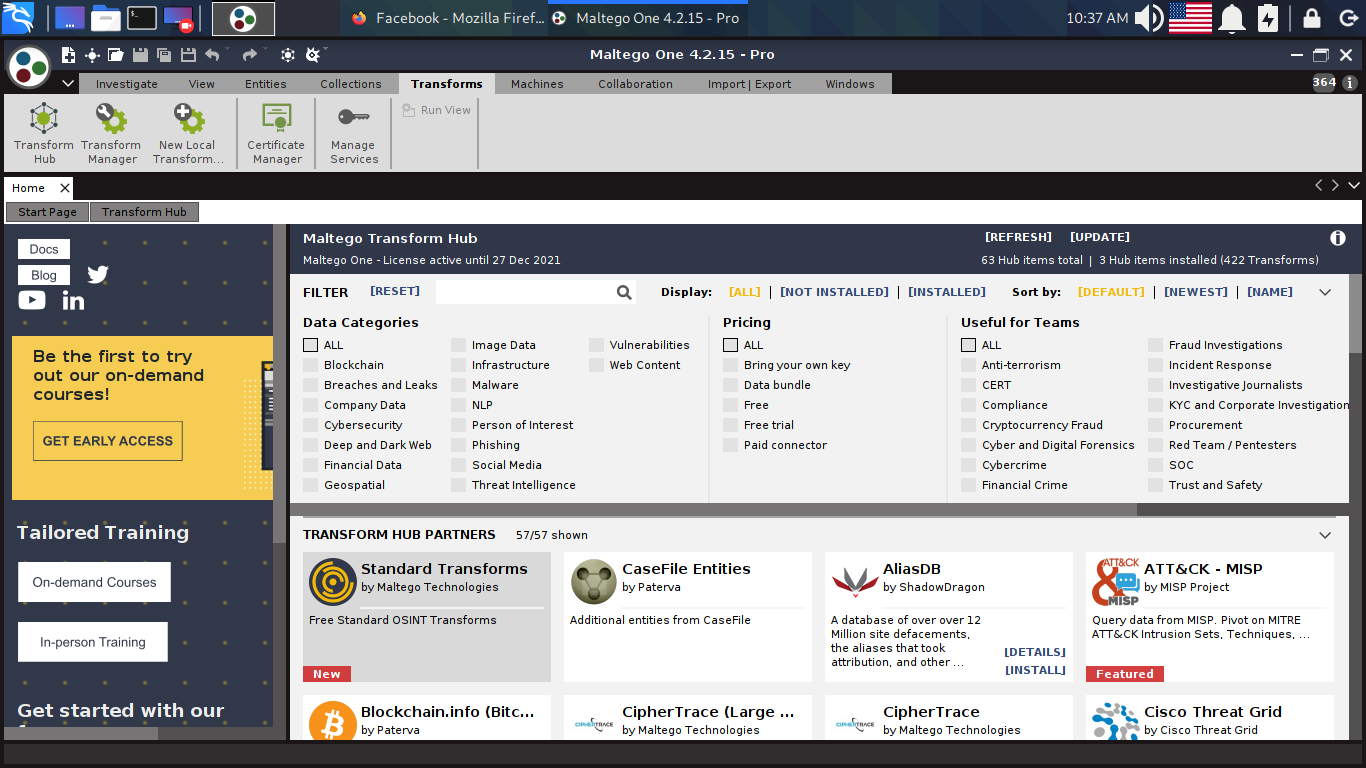
Task: Open the Import | Export tab
Action: (x=750, y=84)
